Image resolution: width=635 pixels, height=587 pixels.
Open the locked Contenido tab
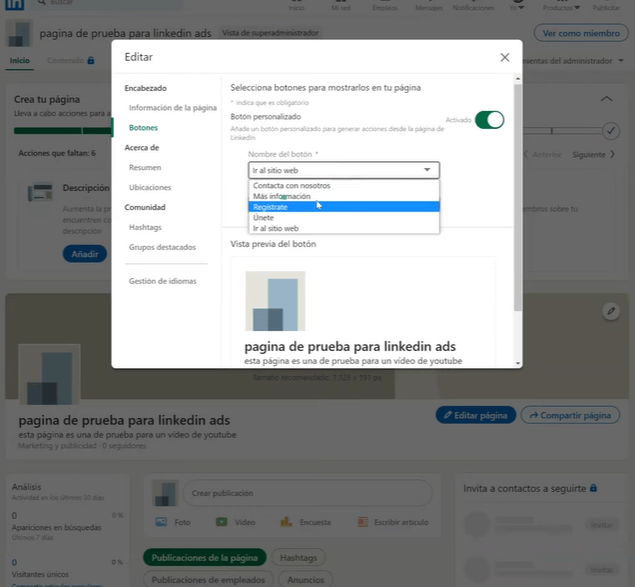point(70,60)
